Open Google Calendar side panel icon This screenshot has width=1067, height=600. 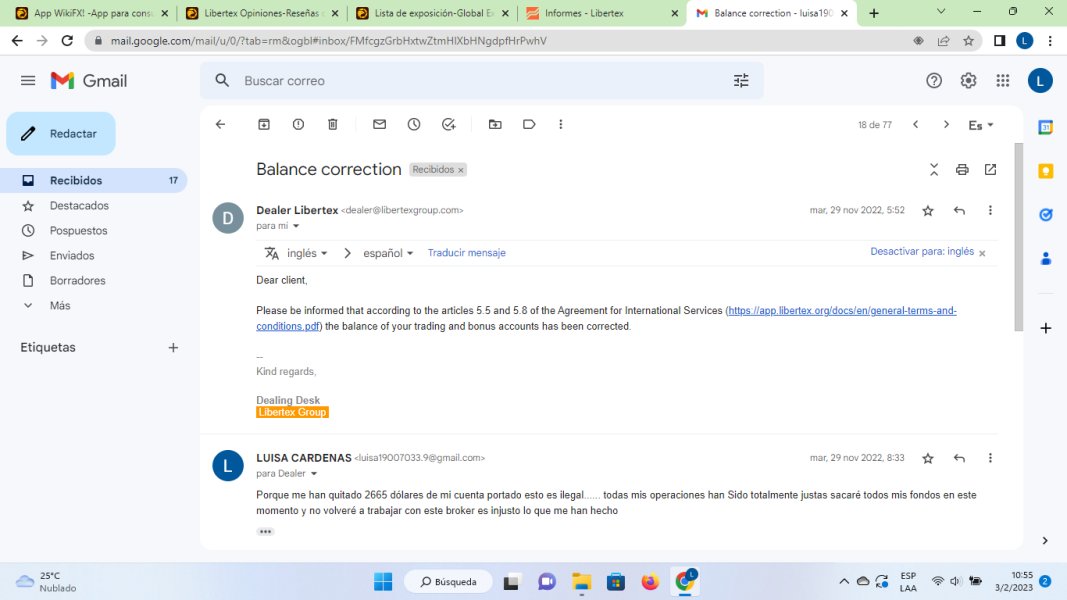coord(1046,127)
